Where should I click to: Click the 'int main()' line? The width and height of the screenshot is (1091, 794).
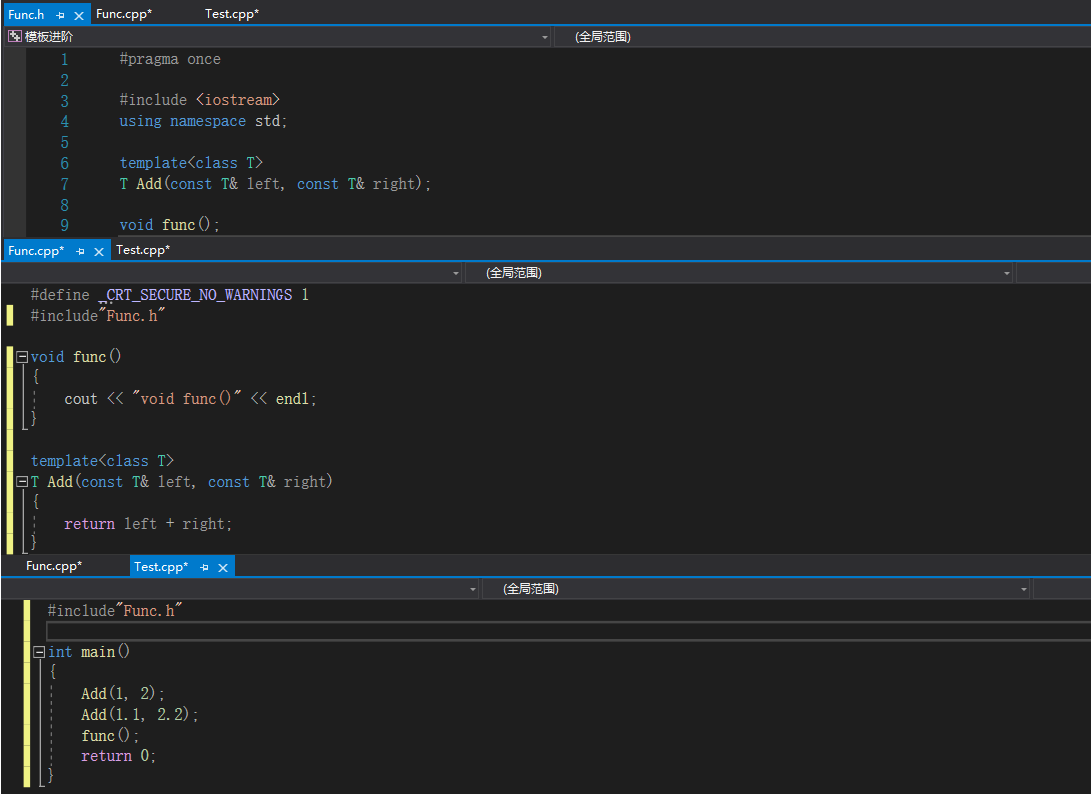coord(88,652)
